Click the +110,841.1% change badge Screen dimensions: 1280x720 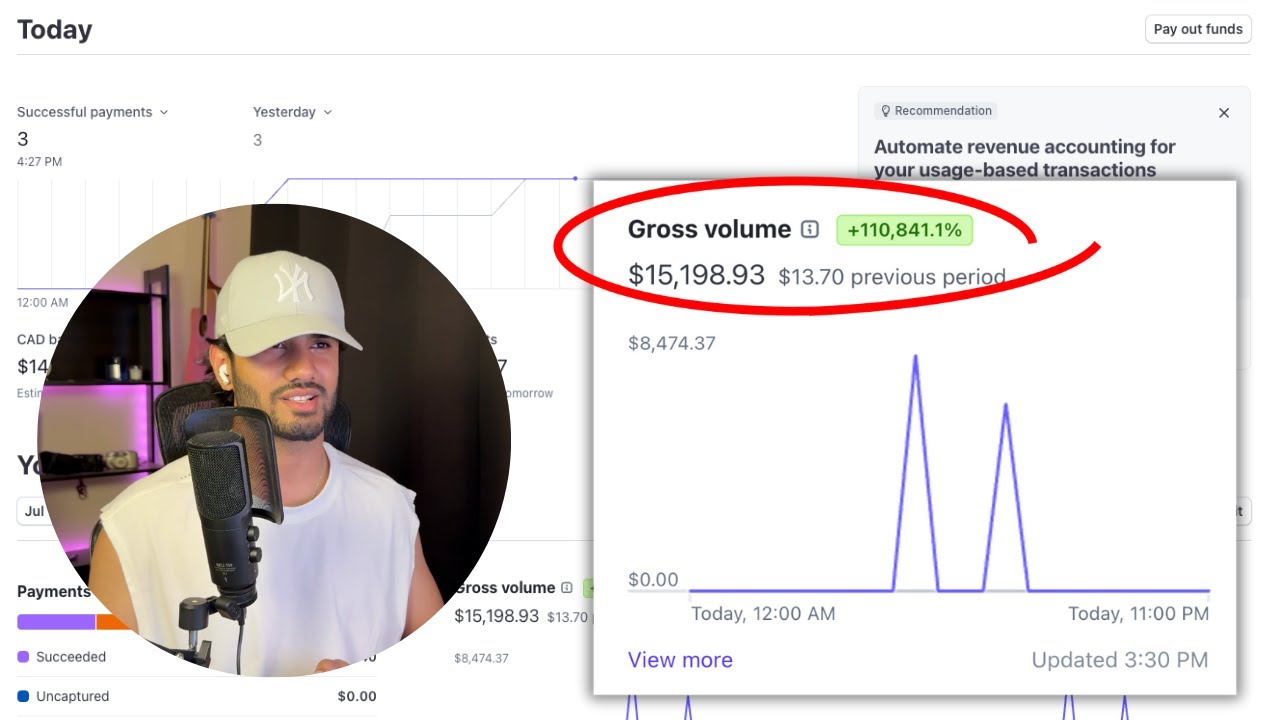click(x=904, y=230)
